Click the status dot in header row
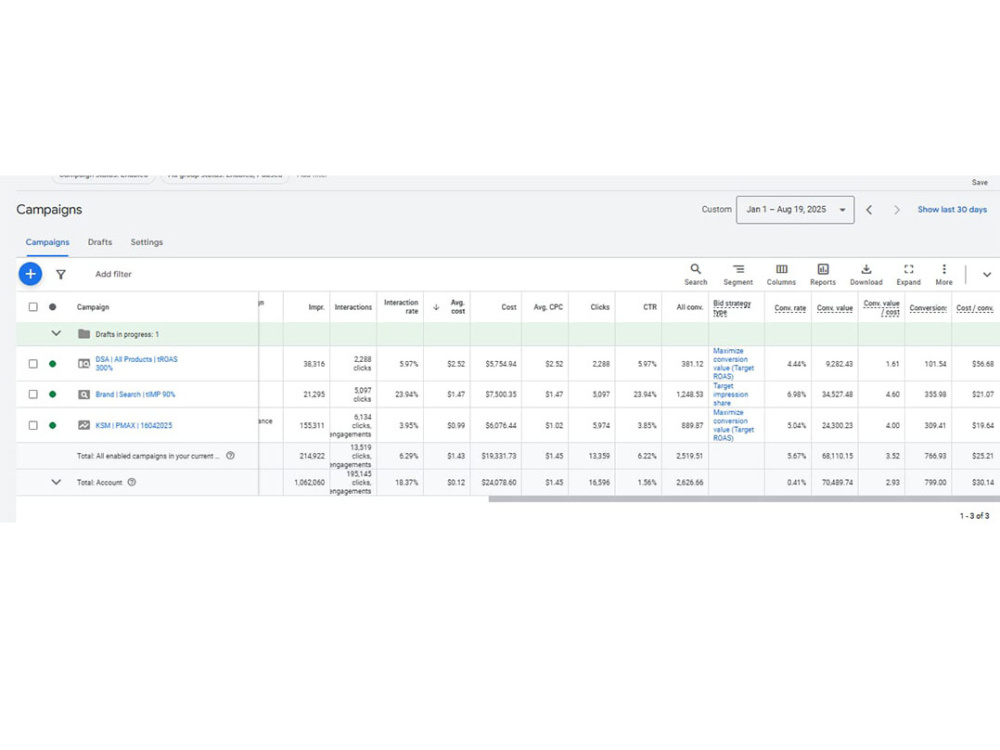The height and width of the screenshot is (750, 1000). pos(52,307)
